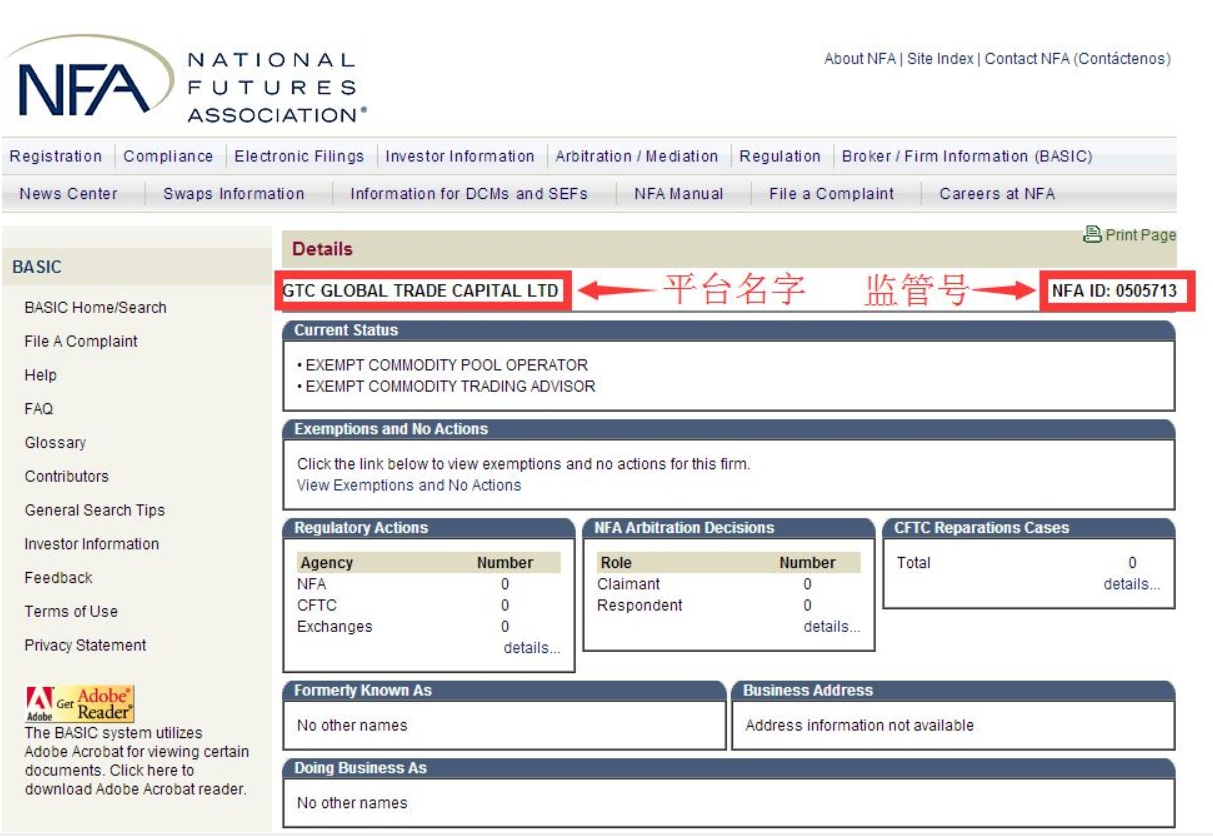This screenshot has width=1213, height=836.
Task: Select the NFA ID: 0505713 text
Action: click(1114, 291)
